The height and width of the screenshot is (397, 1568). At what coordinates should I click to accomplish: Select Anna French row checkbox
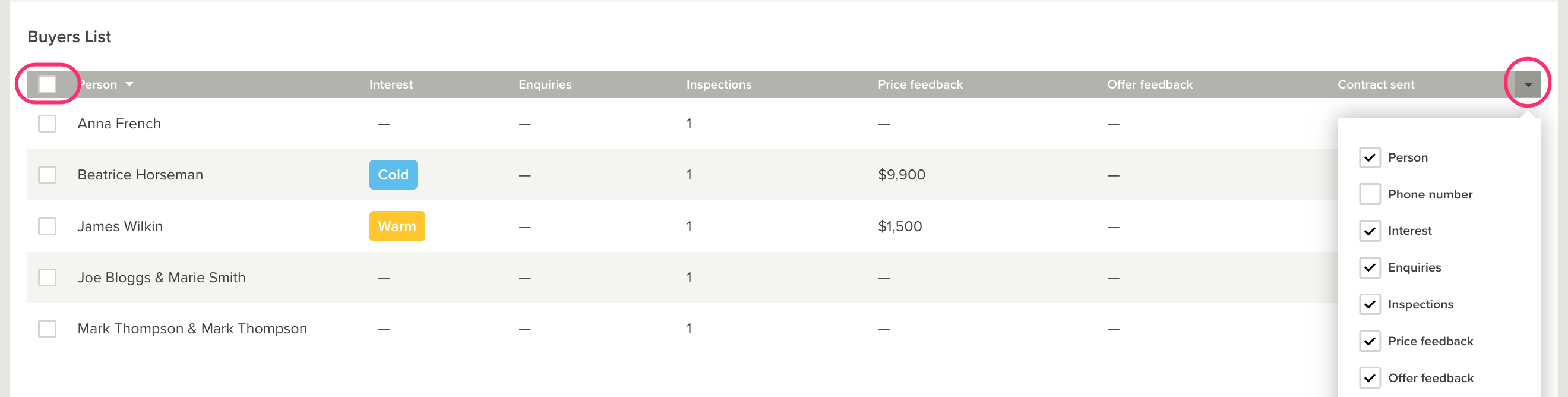[x=47, y=124]
